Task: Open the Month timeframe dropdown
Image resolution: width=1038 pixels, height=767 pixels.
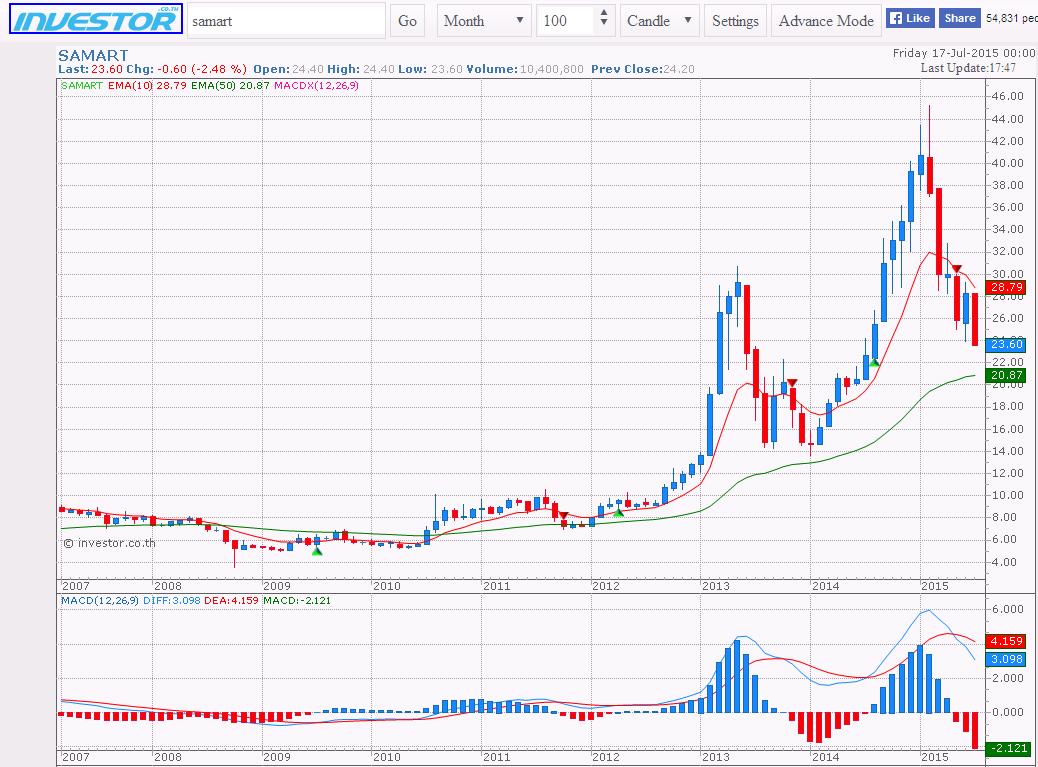Action: point(484,21)
